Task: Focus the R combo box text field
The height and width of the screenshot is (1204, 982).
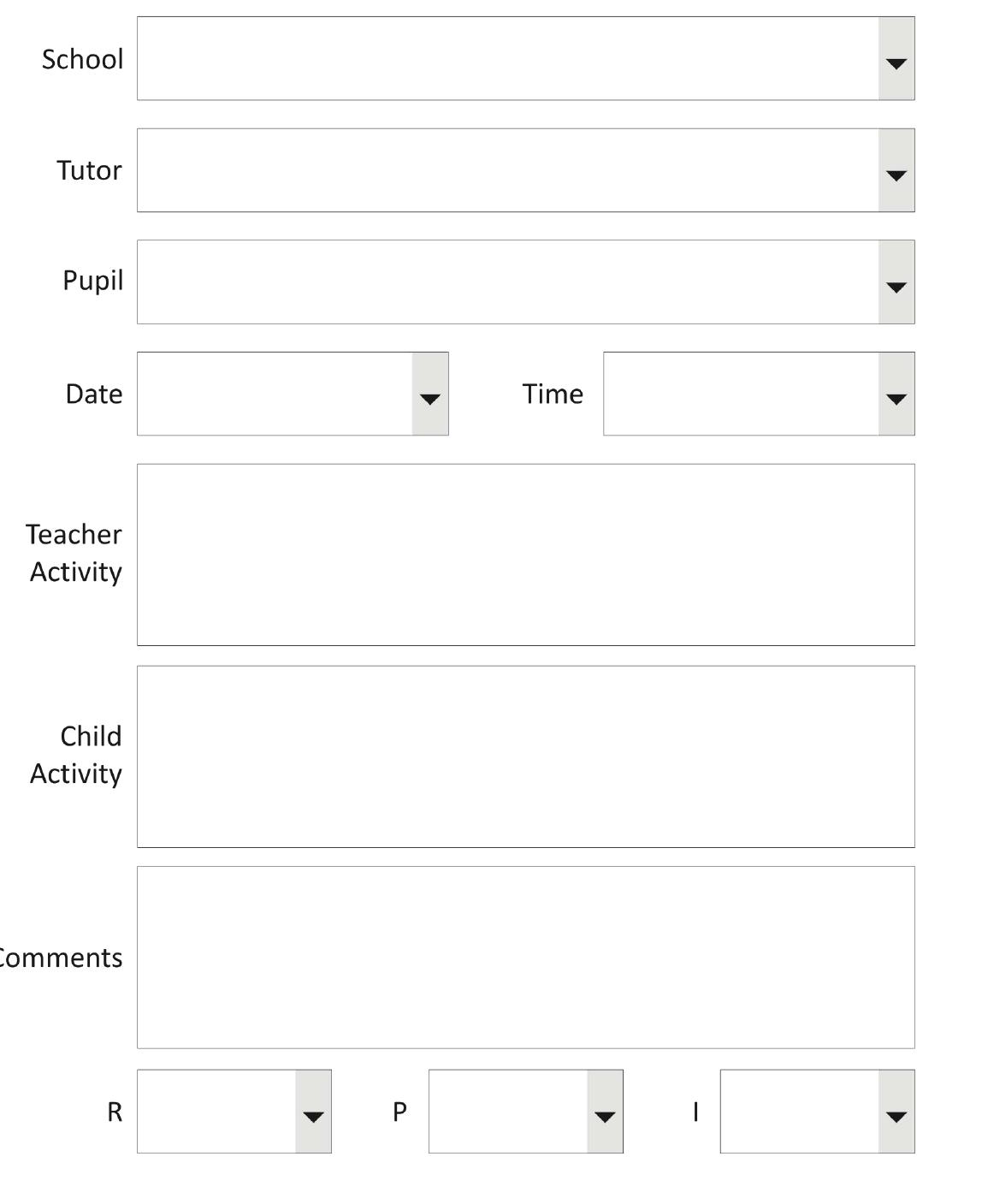Action: (216, 1112)
